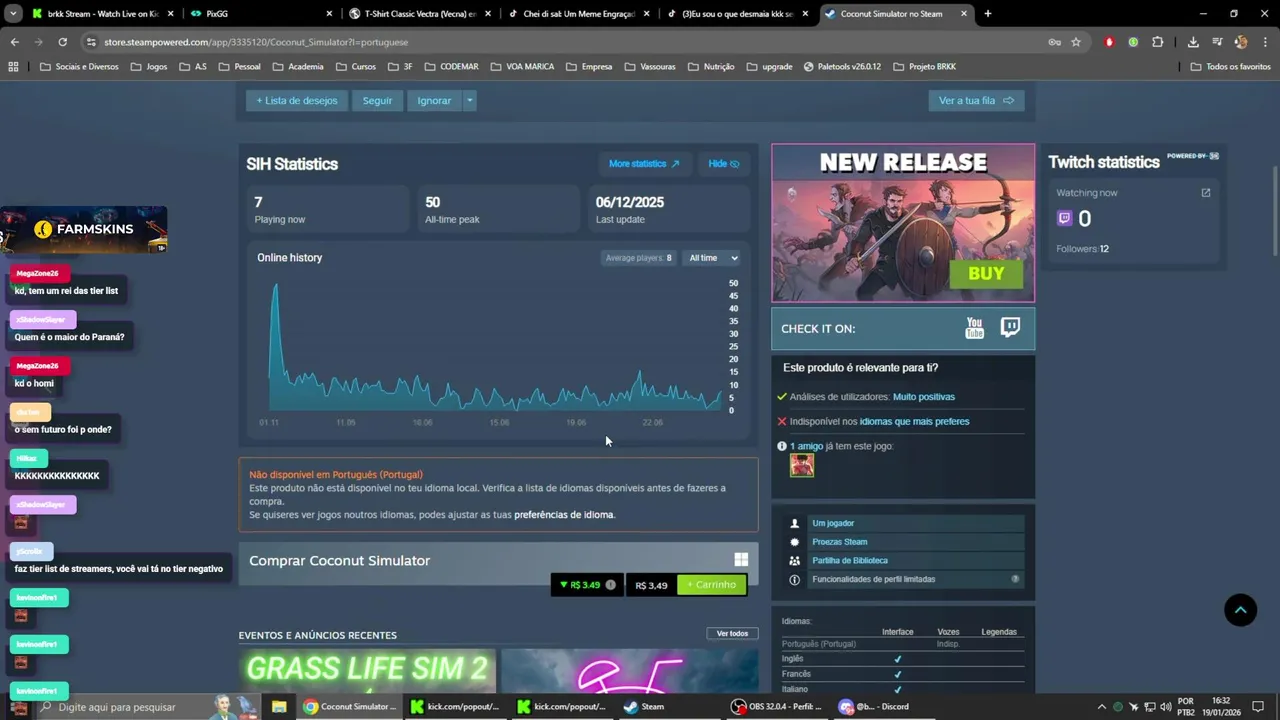The image size is (1280, 720).
Task: Expand the Ignorar dropdown arrow
Action: click(x=469, y=100)
